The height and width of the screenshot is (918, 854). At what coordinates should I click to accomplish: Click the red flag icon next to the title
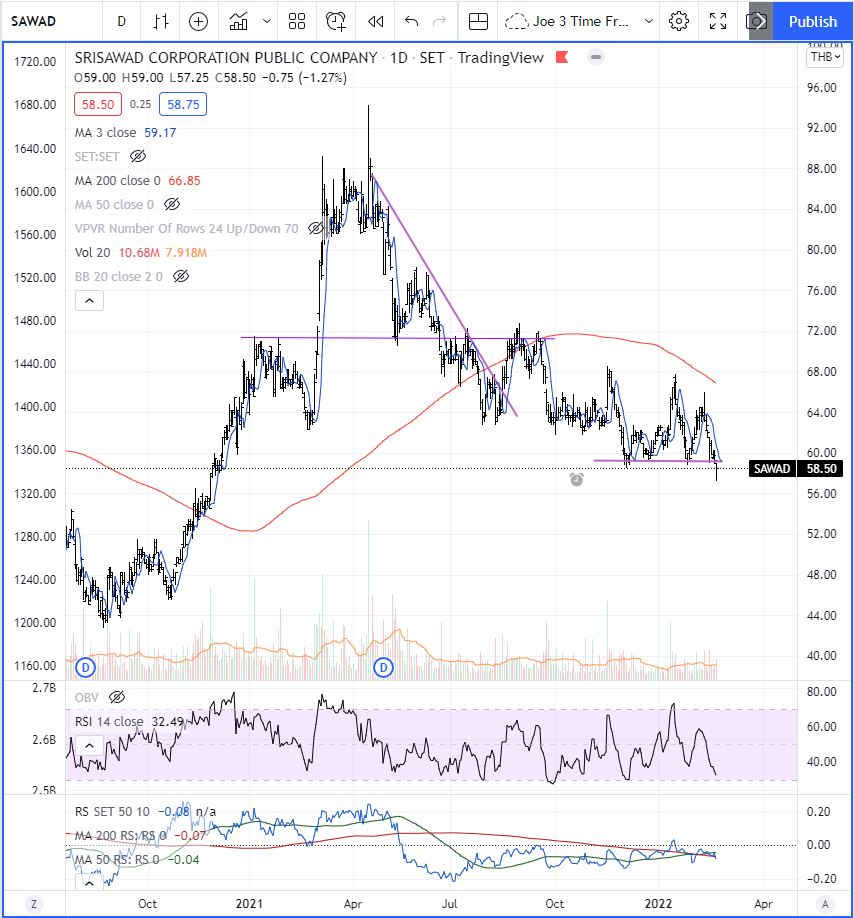[x=562, y=57]
